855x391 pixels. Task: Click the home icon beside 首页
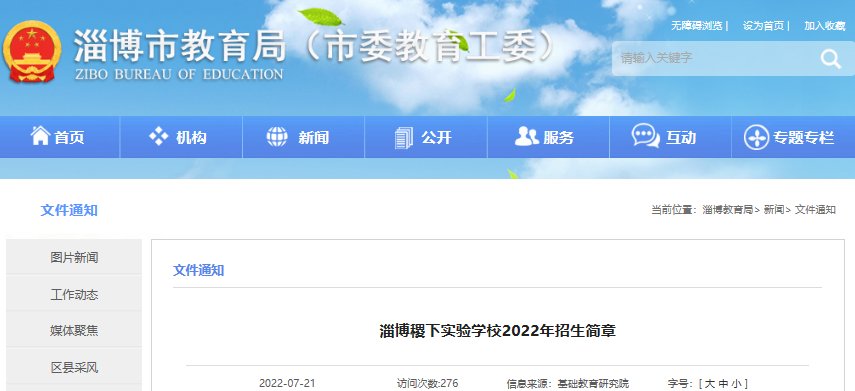coord(40,136)
